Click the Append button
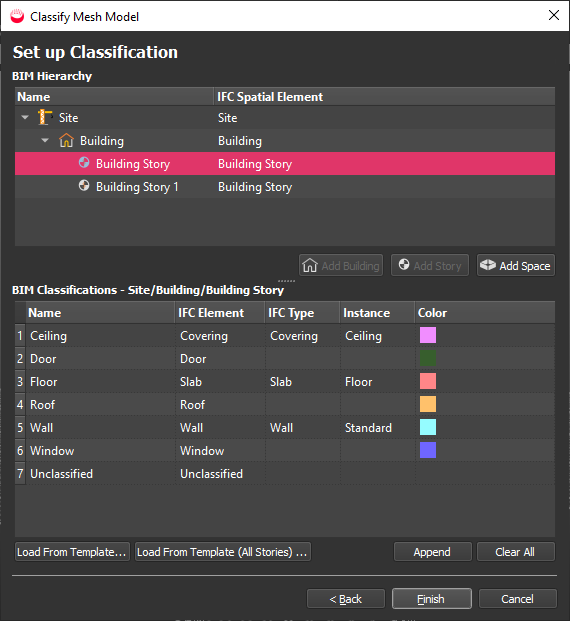This screenshot has height=621, width=570. pyautogui.click(x=433, y=552)
